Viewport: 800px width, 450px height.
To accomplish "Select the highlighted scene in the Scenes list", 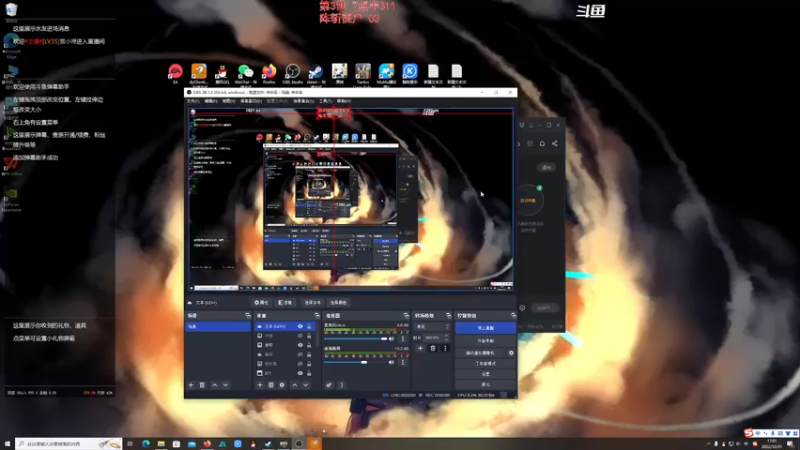I will [218, 327].
